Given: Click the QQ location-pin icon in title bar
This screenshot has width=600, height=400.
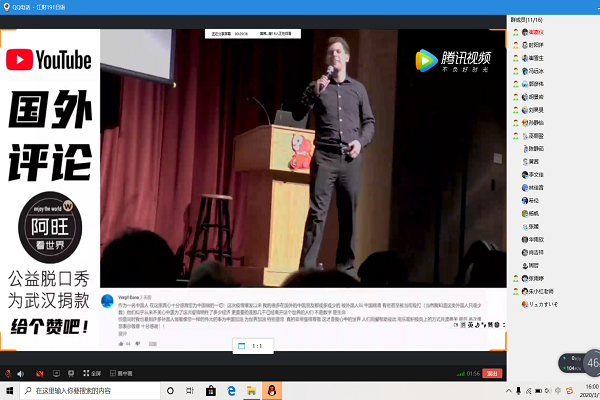Looking at the screenshot, I should (x=6, y=7).
